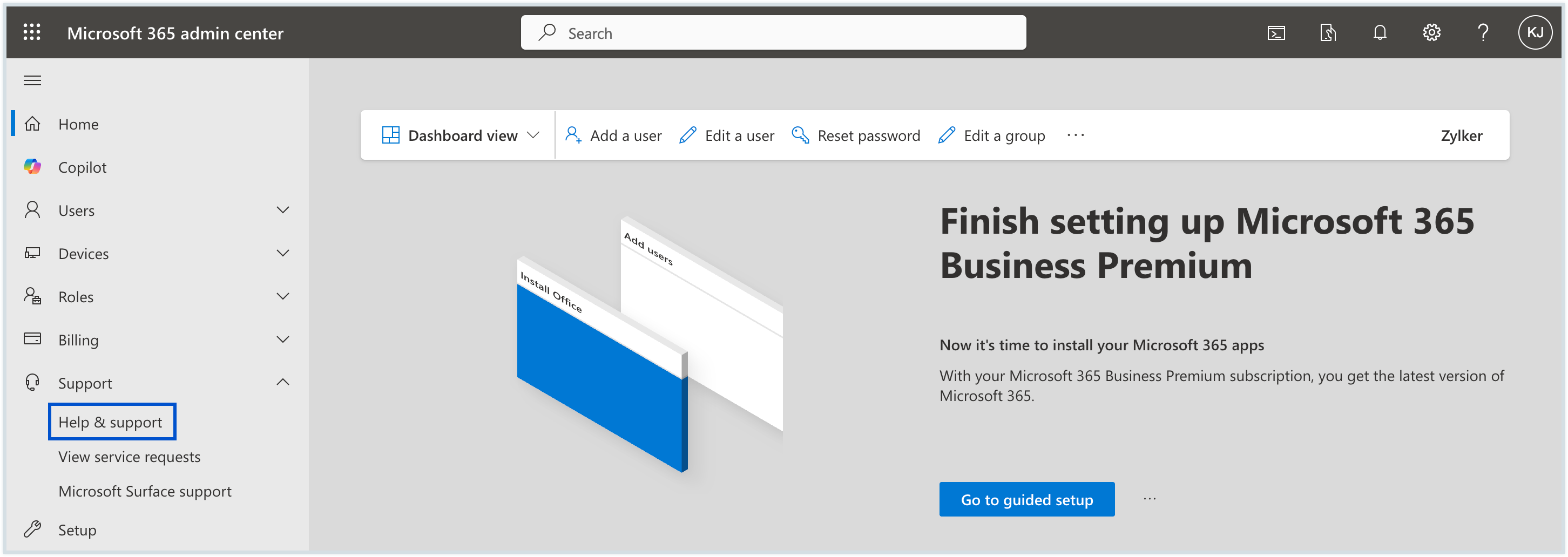Click Go to guided setup button
Image resolution: width=1568 pixels, height=557 pixels.
pyautogui.click(x=1026, y=499)
